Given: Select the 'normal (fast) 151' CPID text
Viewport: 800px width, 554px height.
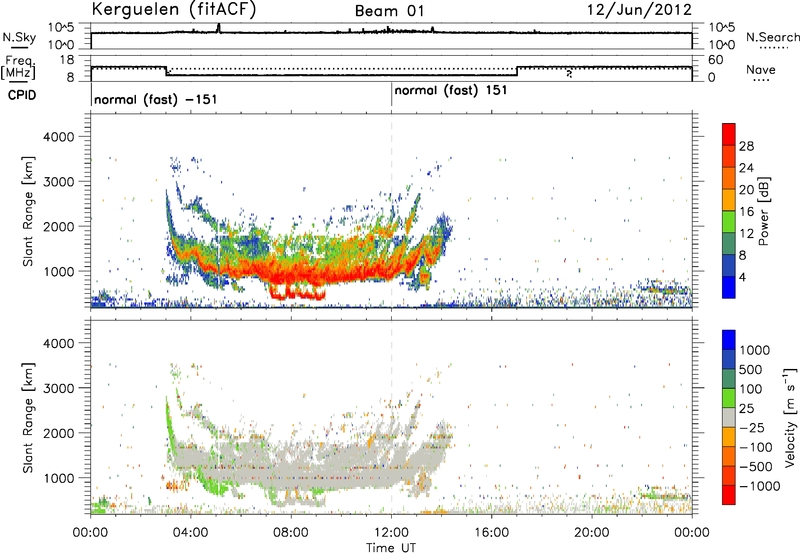Looking at the screenshot, I should click(451, 91).
